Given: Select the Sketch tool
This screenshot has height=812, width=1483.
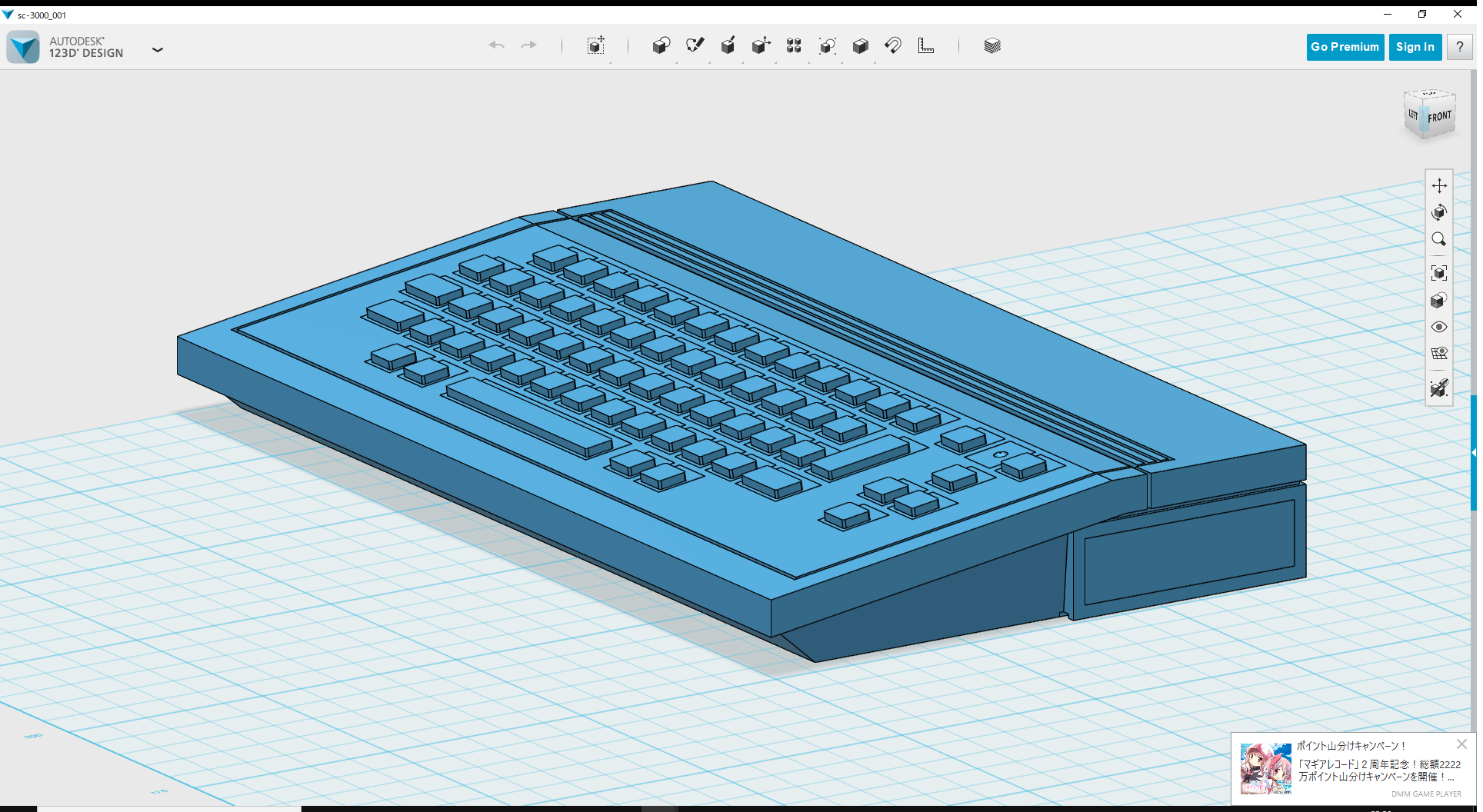Looking at the screenshot, I should click(695, 46).
